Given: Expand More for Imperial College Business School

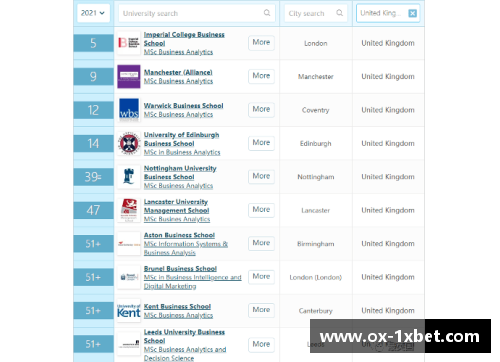Looking at the screenshot, I should 261,42.
